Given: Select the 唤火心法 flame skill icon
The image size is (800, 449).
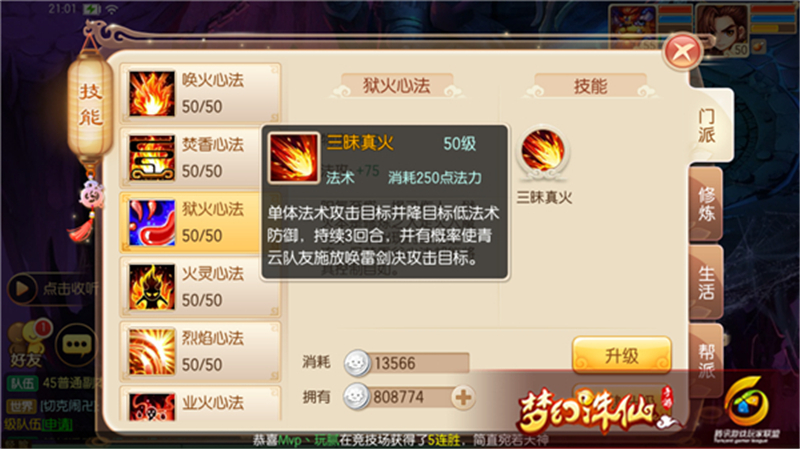Looking at the screenshot, I should tap(152, 93).
